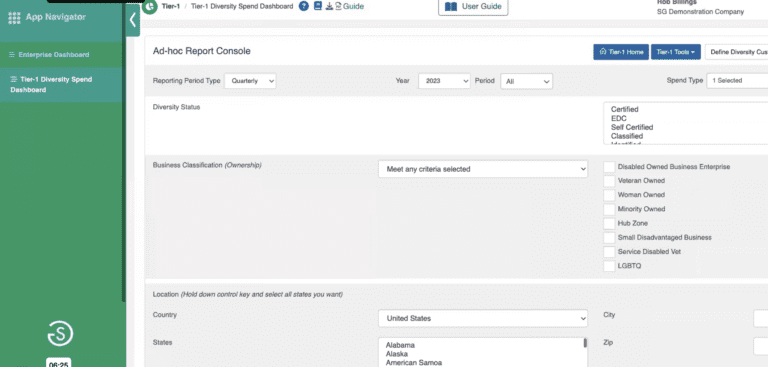Open the Meet any criteria selected dropdown
This screenshot has height=367, width=768.
(x=483, y=169)
